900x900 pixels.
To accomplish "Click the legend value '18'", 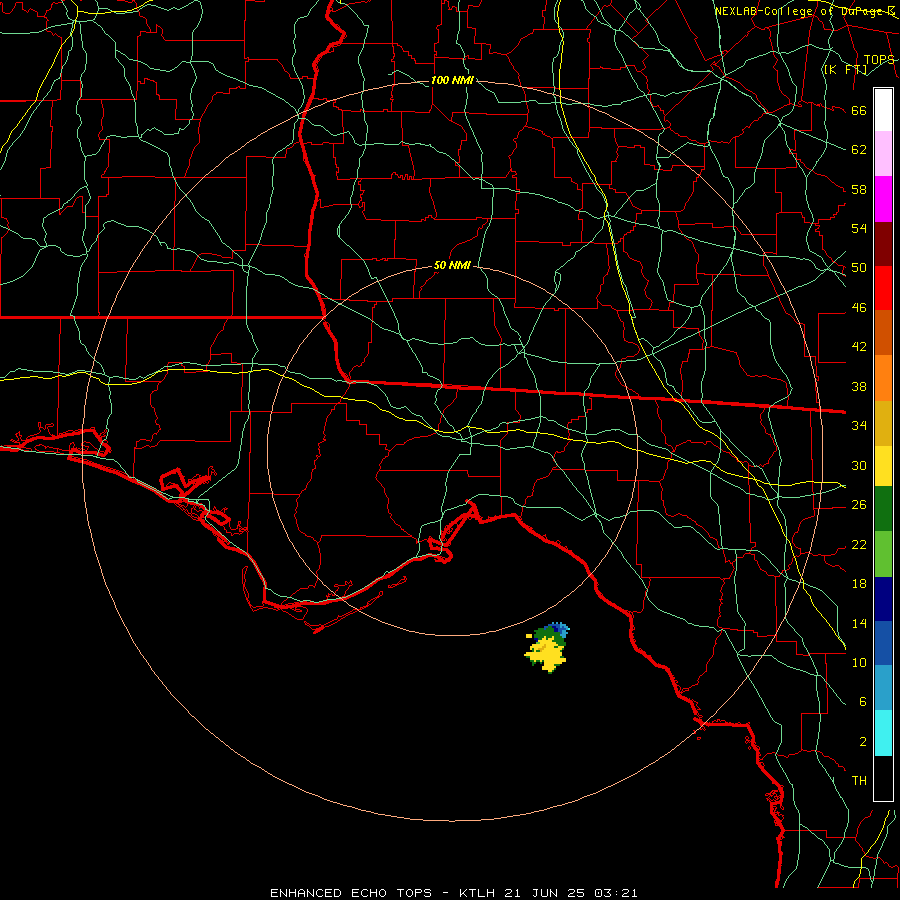I will pyautogui.click(x=859, y=584).
